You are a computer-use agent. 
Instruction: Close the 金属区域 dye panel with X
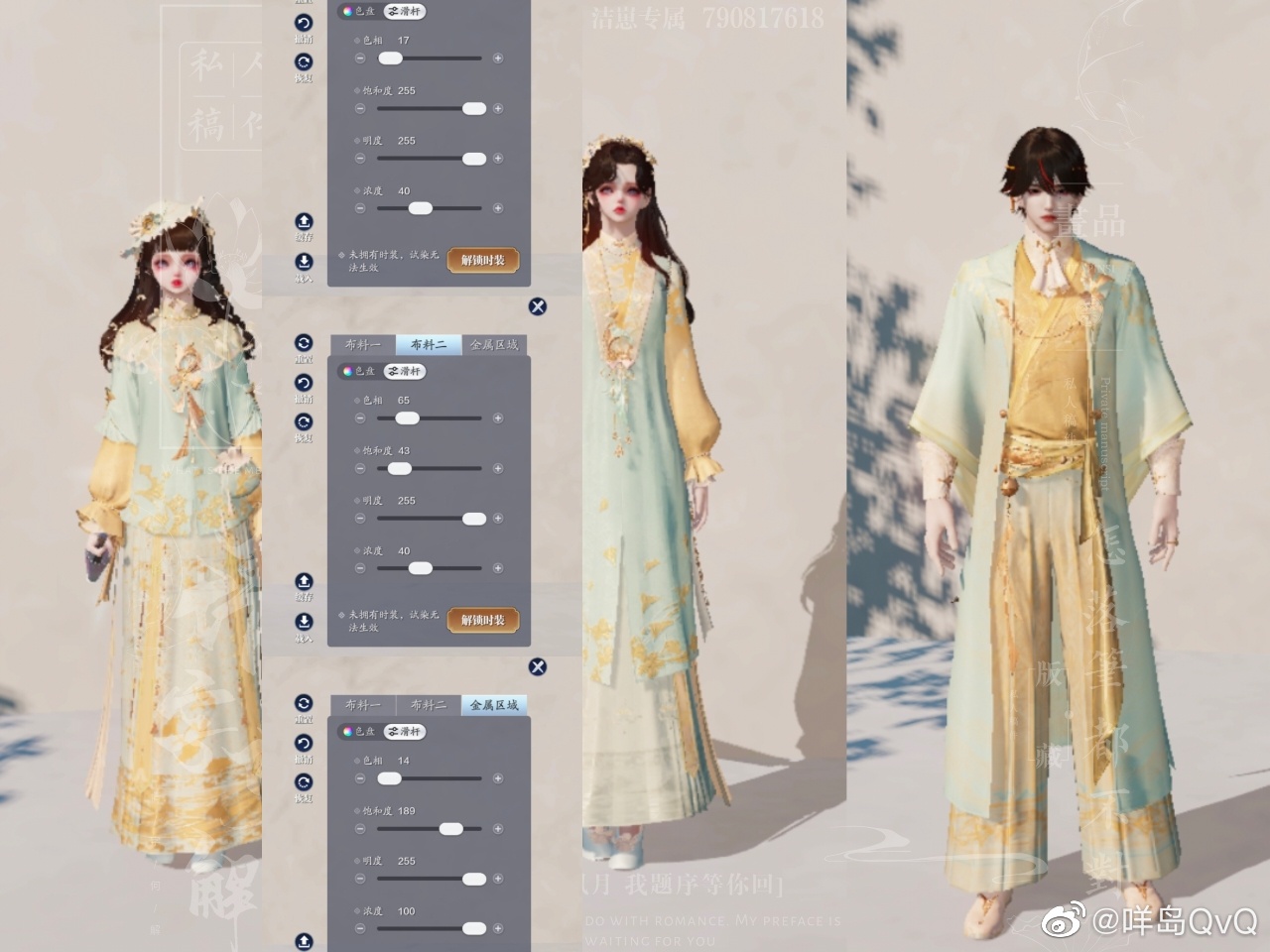(x=538, y=666)
